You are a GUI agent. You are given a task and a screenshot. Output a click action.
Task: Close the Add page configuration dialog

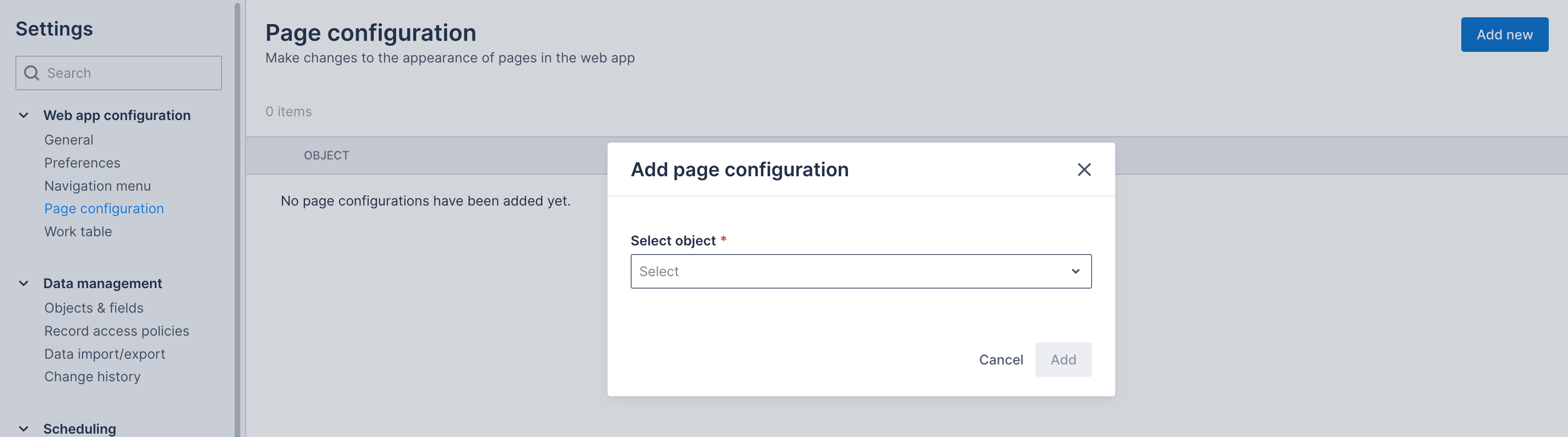tap(1084, 170)
